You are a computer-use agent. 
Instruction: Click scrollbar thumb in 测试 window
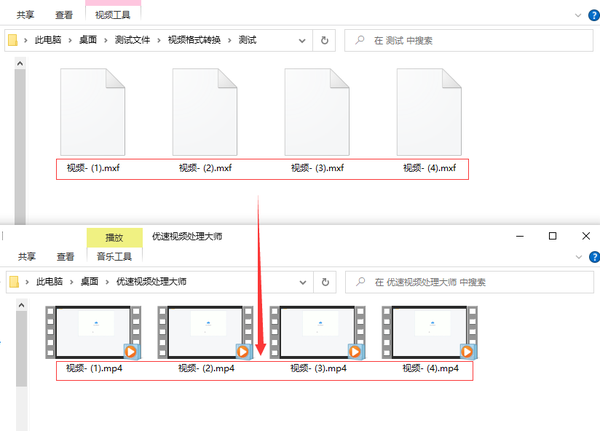click(20, 147)
